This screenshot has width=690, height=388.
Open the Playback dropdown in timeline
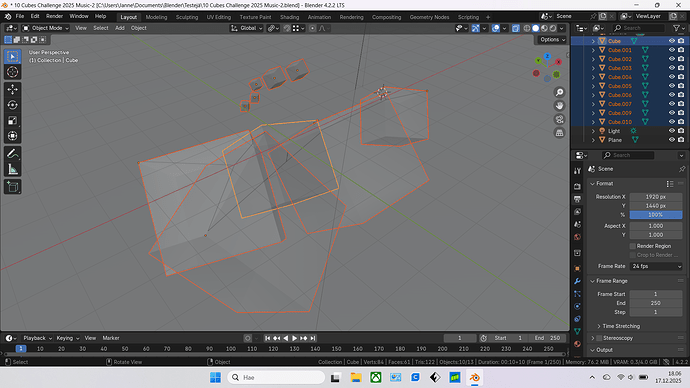[x=37, y=338]
